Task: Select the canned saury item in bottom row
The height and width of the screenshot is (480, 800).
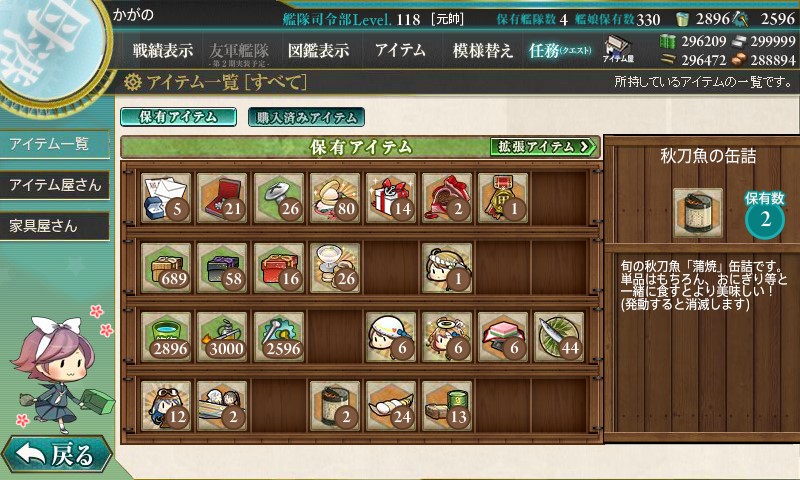Action: click(x=335, y=406)
